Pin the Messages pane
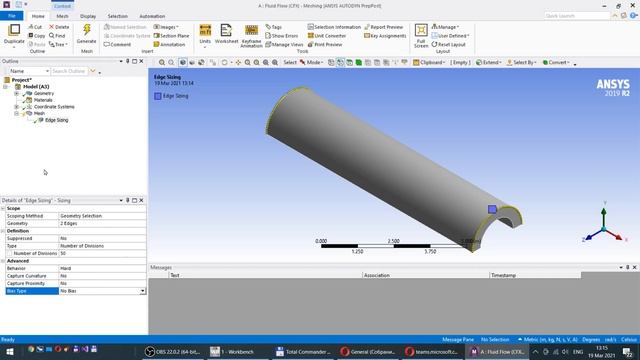The width and height of the screenshot is (640, 360). point(628,267)
